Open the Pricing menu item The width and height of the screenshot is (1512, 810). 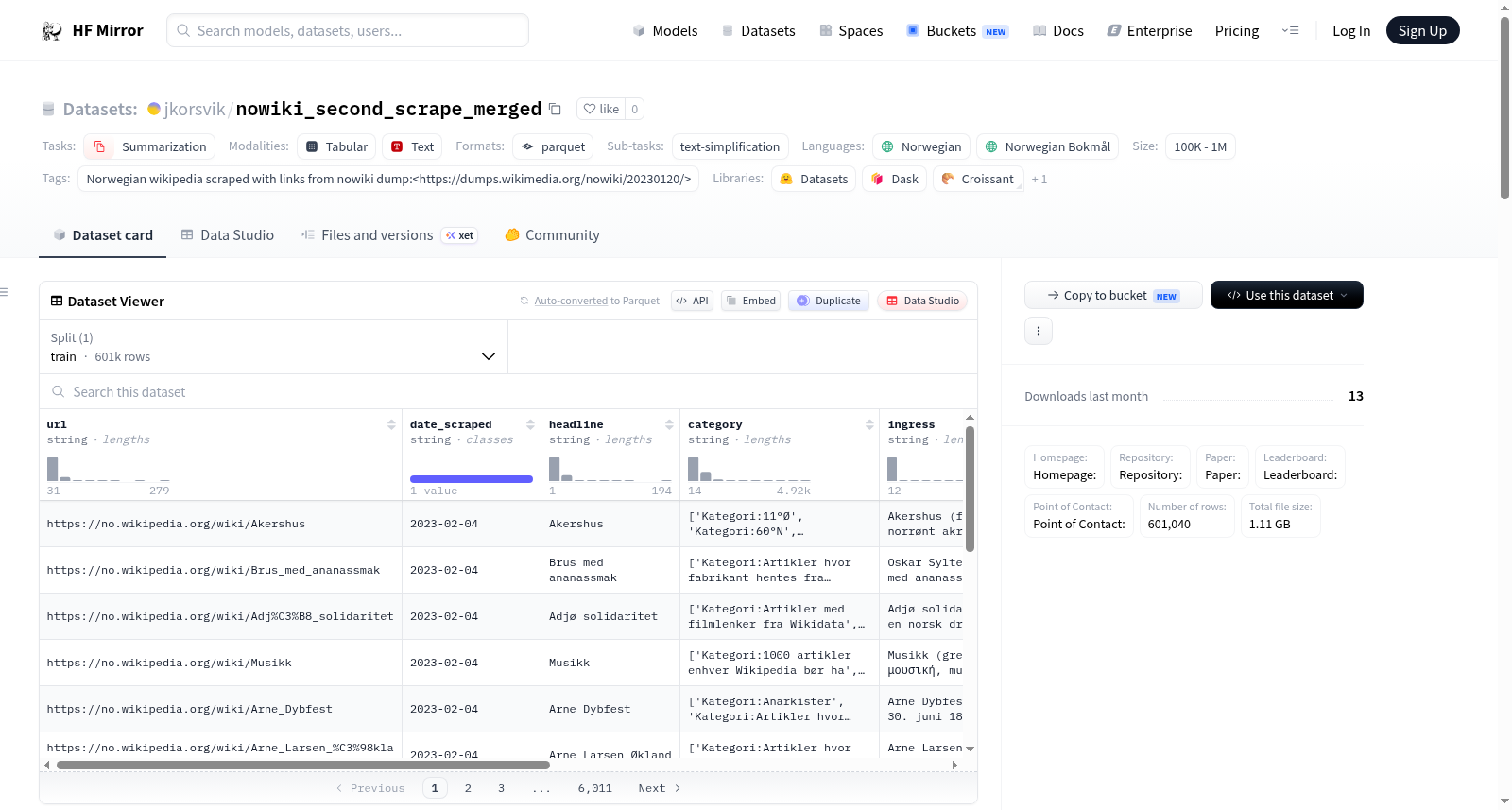pyautogui.click(x=1237, y=30)
